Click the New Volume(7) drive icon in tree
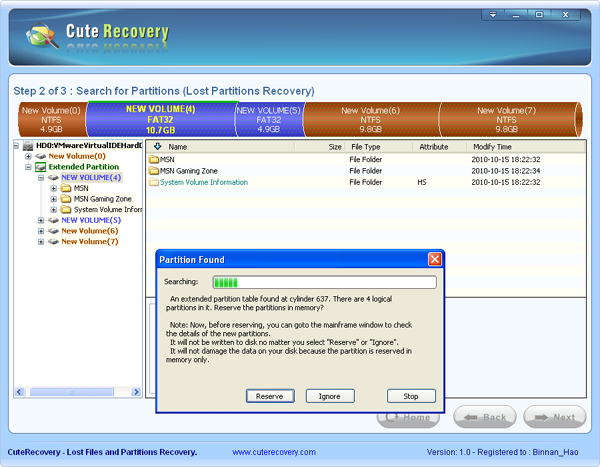This screenshot has height=467, width=600. pyautogui.click(x=53, y=242)
